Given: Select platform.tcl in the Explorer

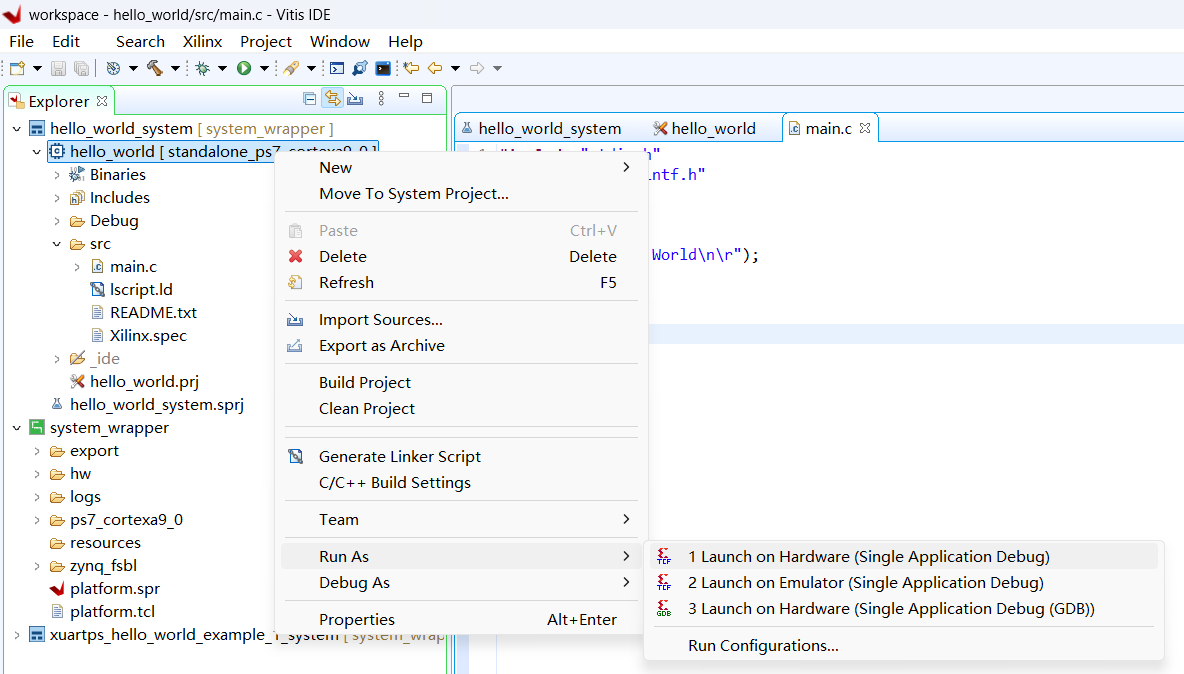Looking at the screenshot, I should pyautogui.click(x=112, y=611).
